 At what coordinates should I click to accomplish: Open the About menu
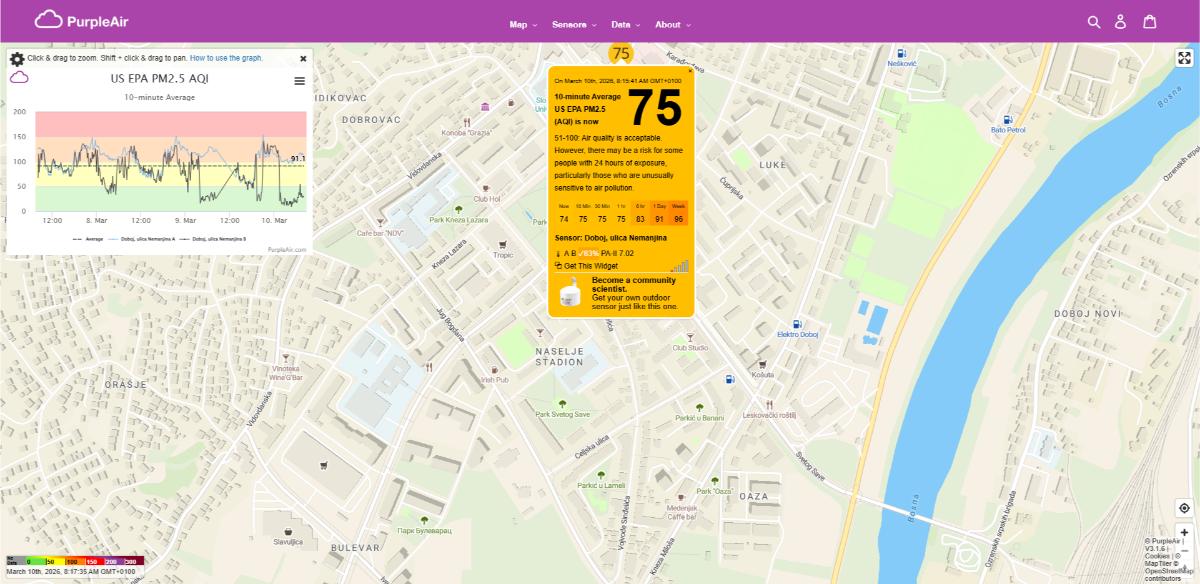click(671, 24)
